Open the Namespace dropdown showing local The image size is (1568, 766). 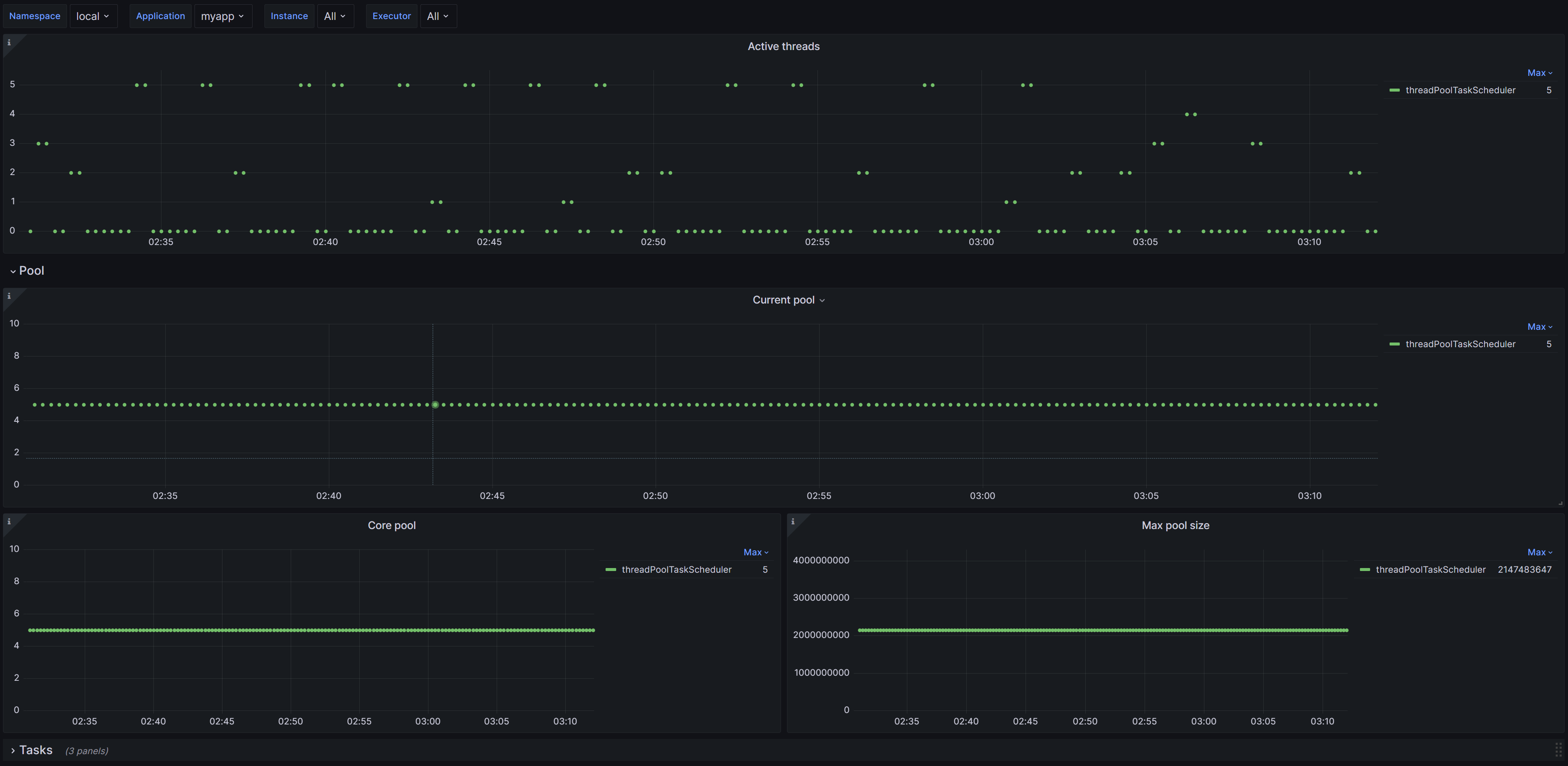(x=92, y=17)
